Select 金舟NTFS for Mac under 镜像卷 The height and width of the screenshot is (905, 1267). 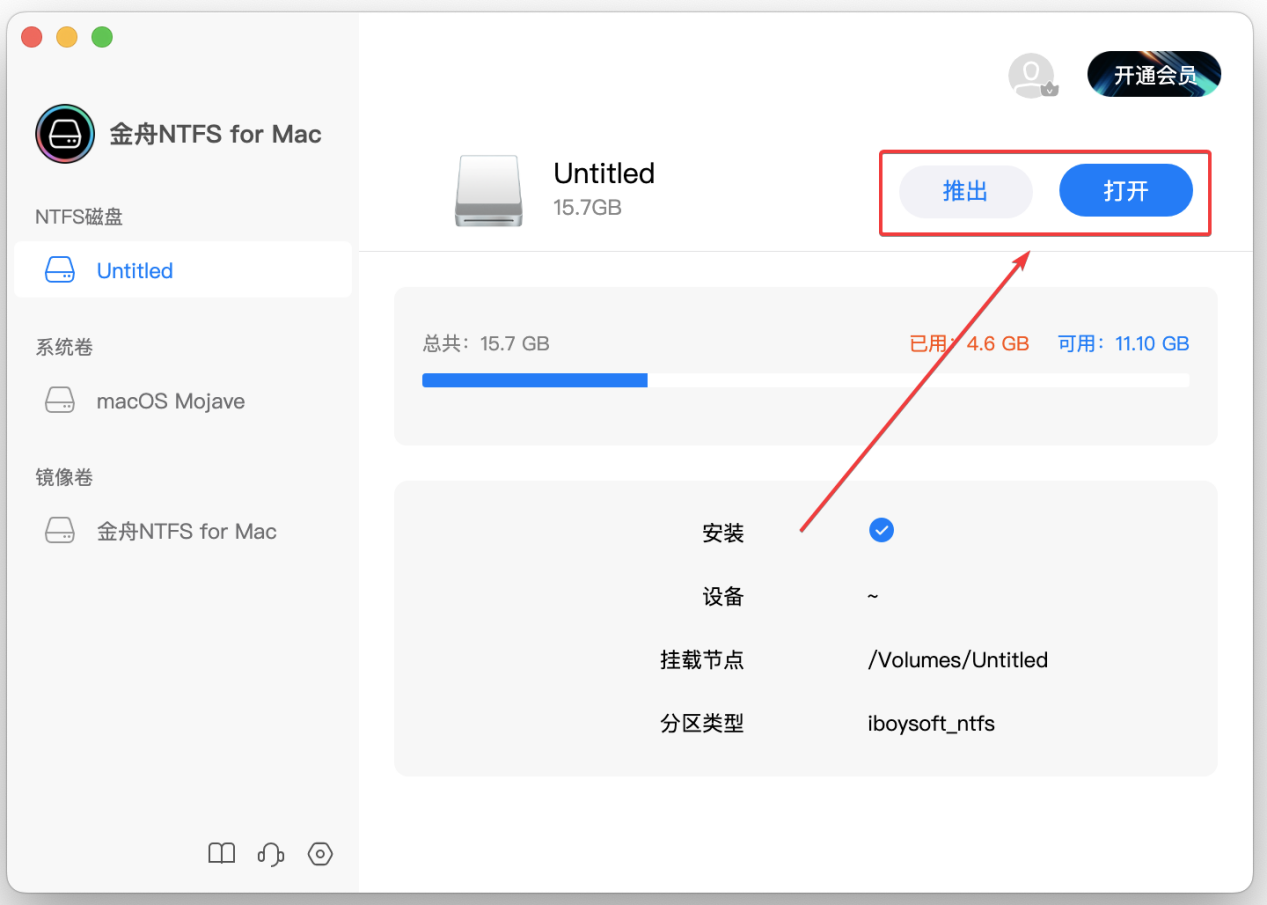(x=183, y=531)
